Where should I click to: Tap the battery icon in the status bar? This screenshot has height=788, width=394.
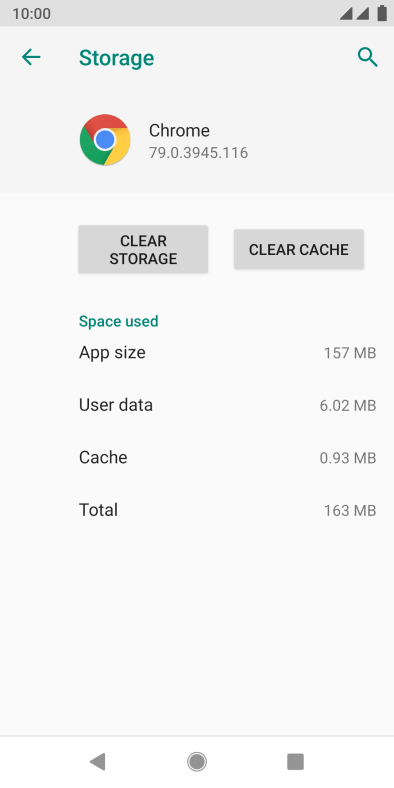click(382, 13)
